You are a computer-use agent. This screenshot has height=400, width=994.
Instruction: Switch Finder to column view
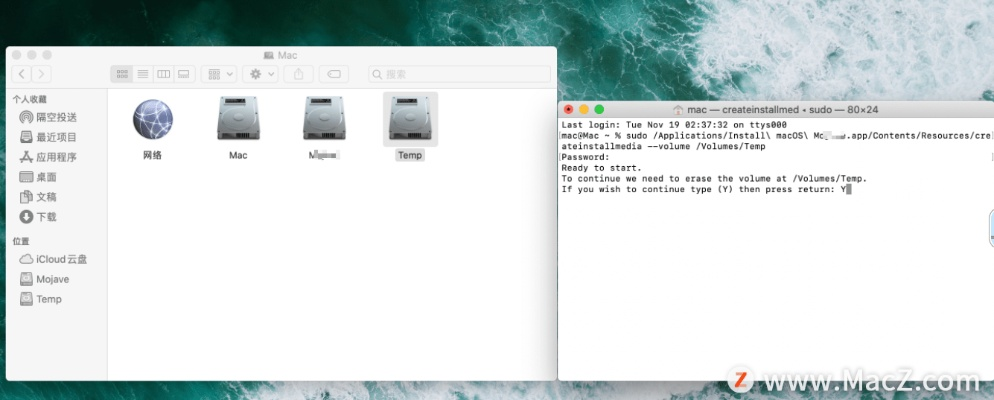pyautogui.click(x=163, y=74)
